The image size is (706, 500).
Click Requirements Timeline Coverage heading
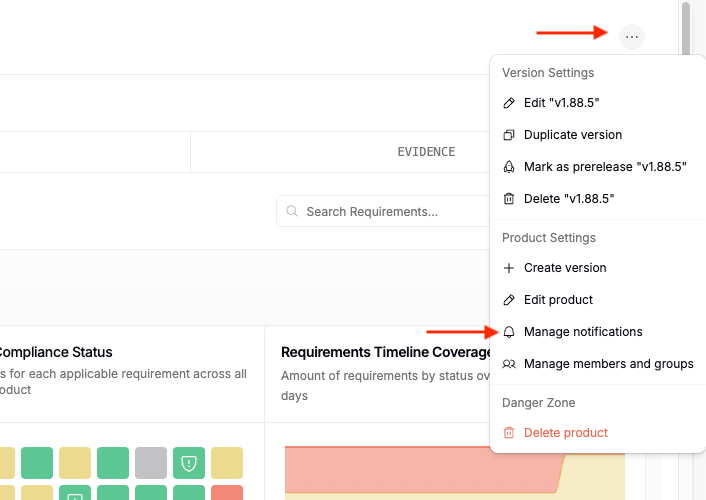pos(386,352)
